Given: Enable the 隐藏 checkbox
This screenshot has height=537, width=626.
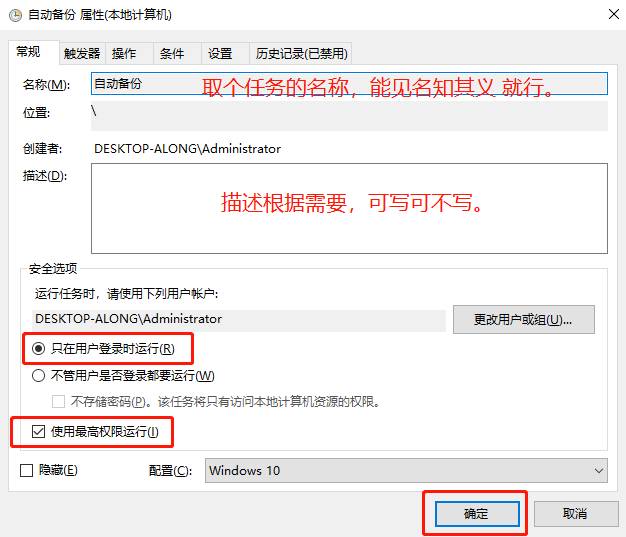Looking at the screenshot, I should (x=26, y=470).
